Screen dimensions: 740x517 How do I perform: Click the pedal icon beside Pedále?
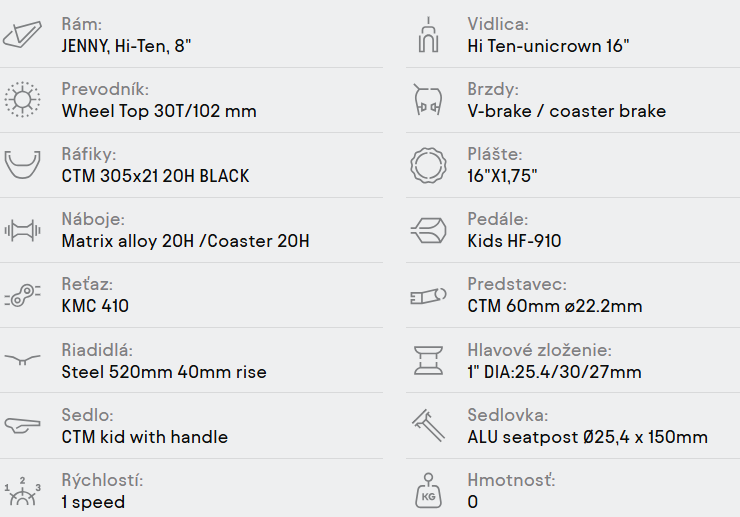(x=427, y=230)
